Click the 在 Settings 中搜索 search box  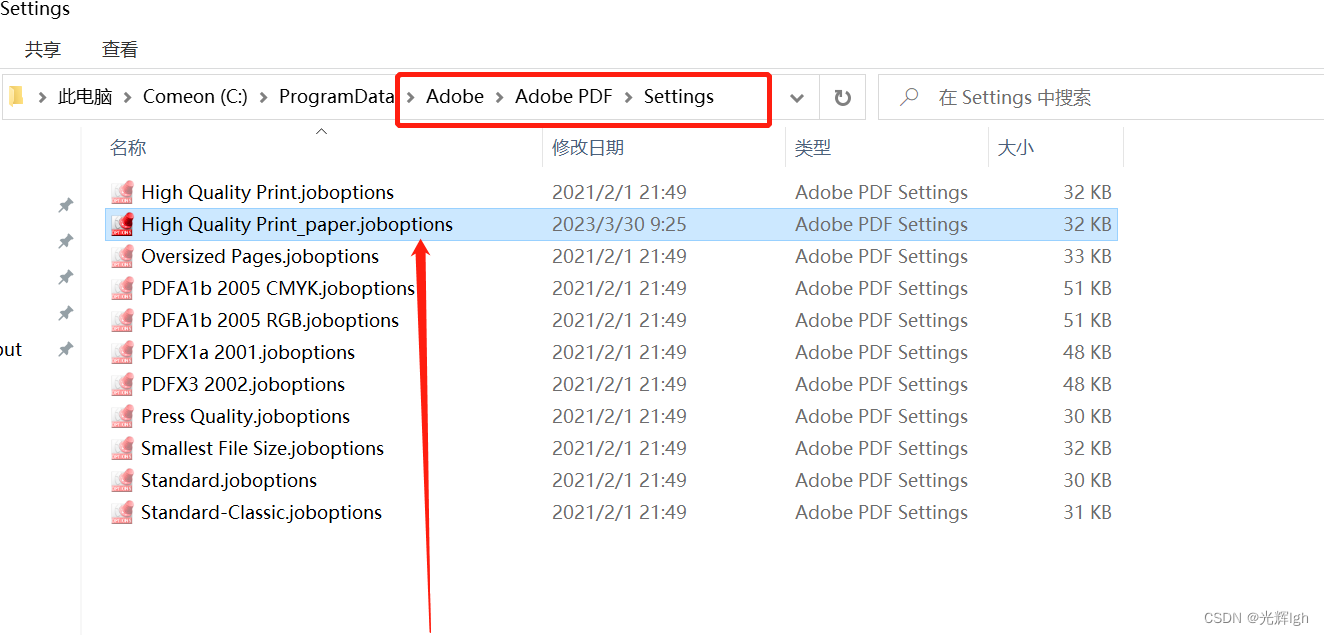1100,97
